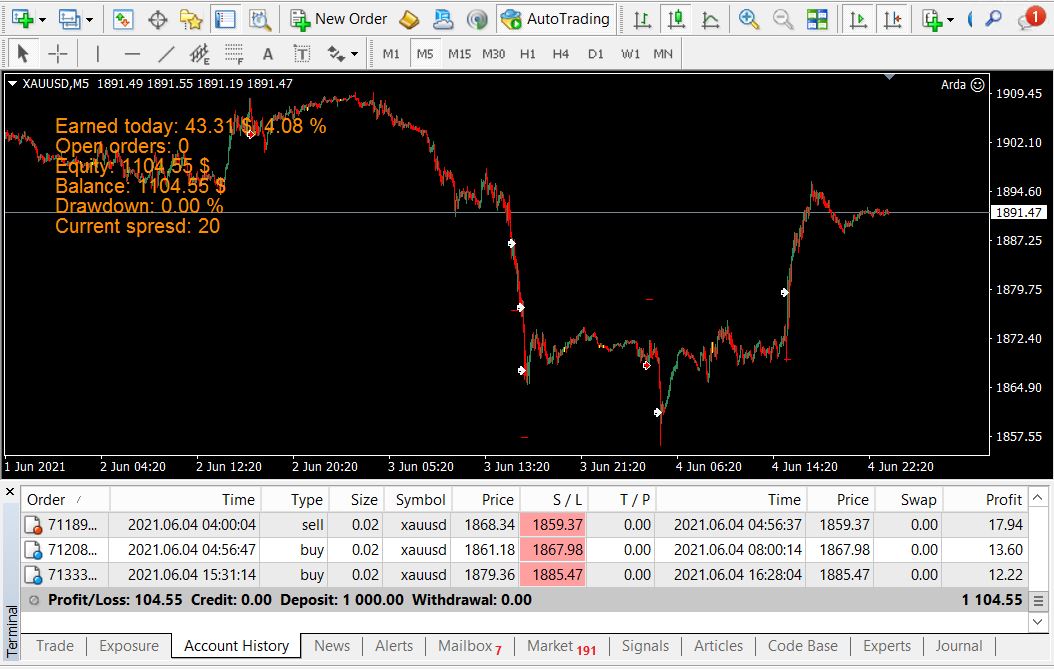The width and height of the screenshot is (1054, 669).
Task: Select the Fibonacci retracement tool
Action: [234, 54]
